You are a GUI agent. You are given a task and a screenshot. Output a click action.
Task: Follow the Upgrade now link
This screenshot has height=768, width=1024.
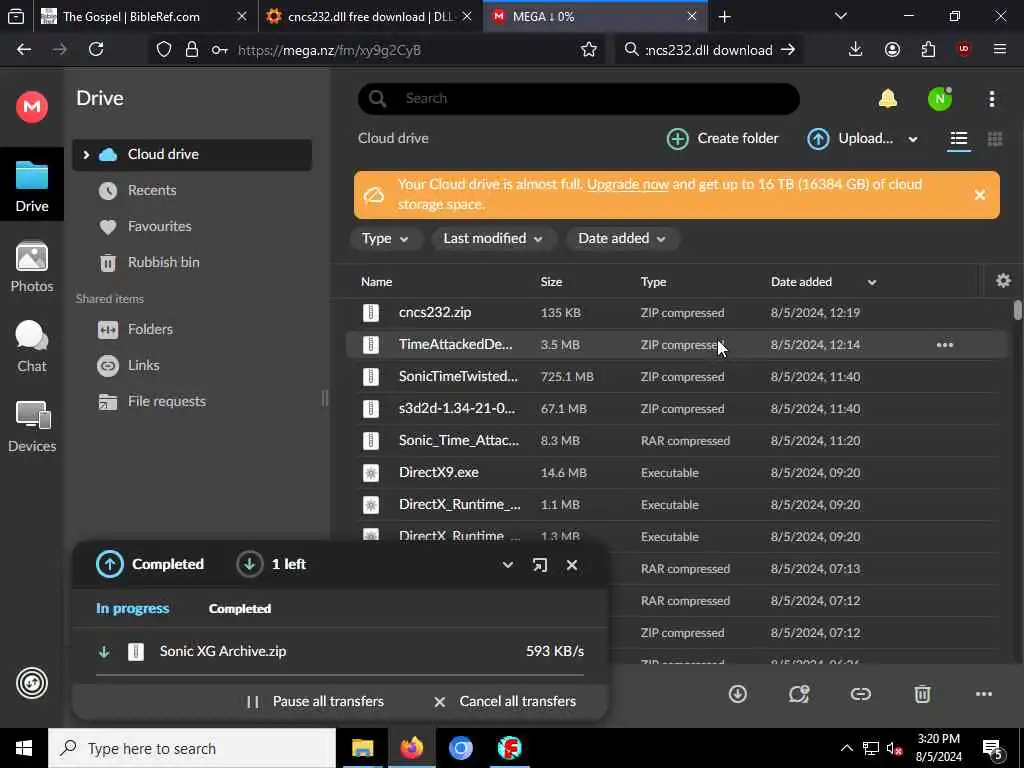point(628,184)
